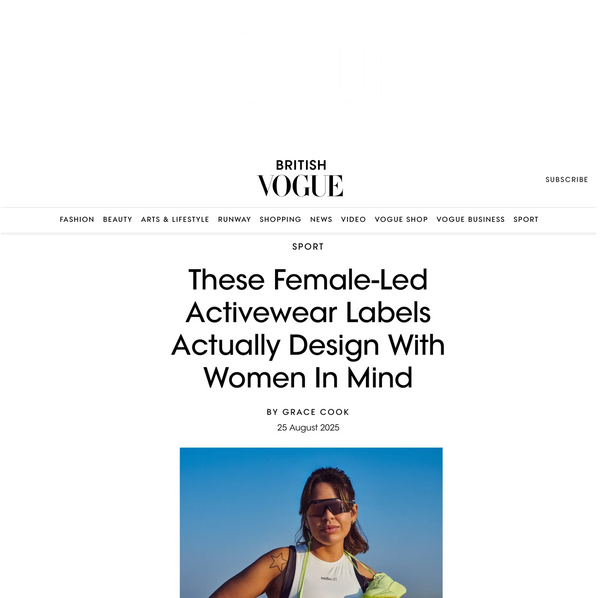Viewport: 600px width, 598px height.
Task: Open the Runway navigation item
Action: pos(234,220)
